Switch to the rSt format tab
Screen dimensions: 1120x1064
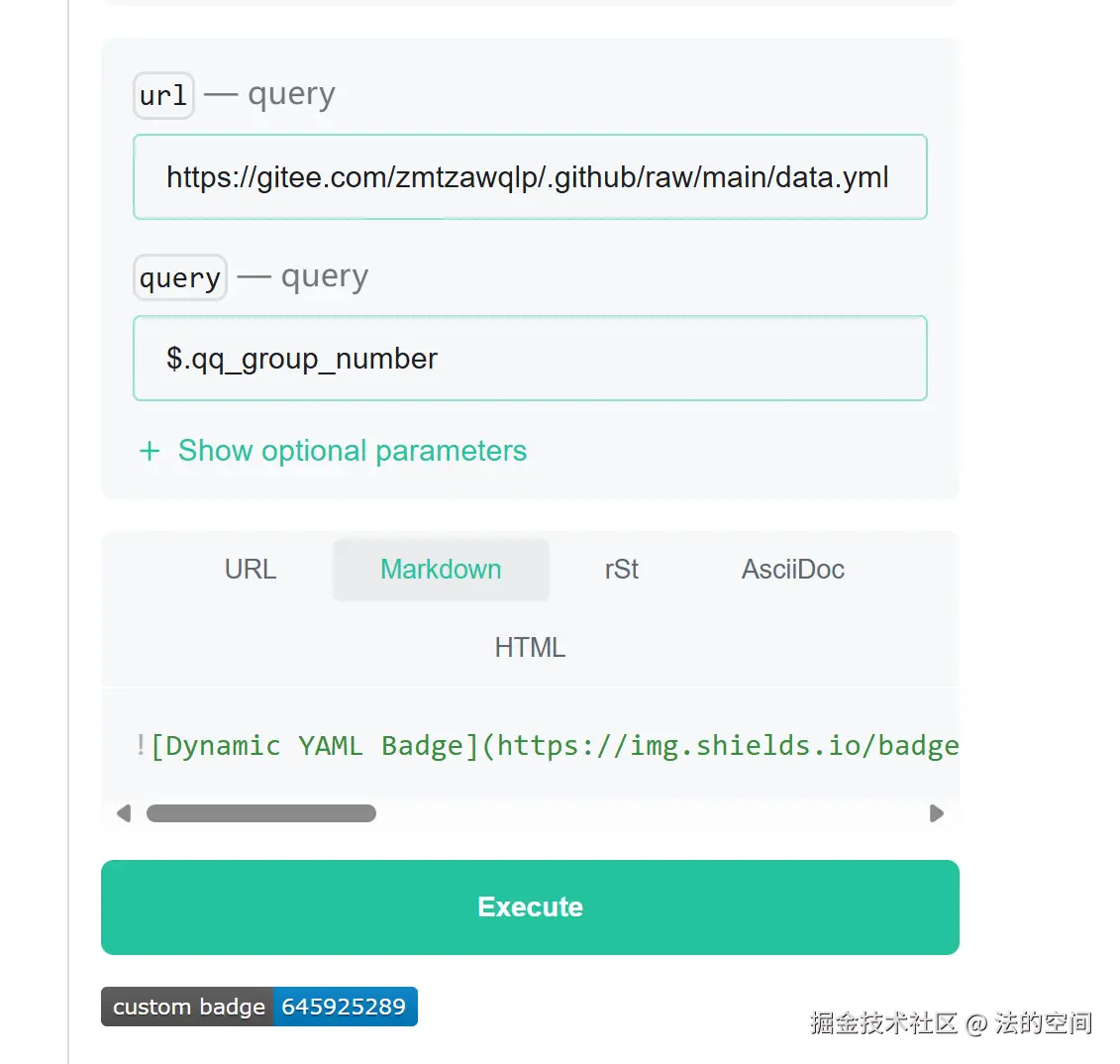(621, 570)
